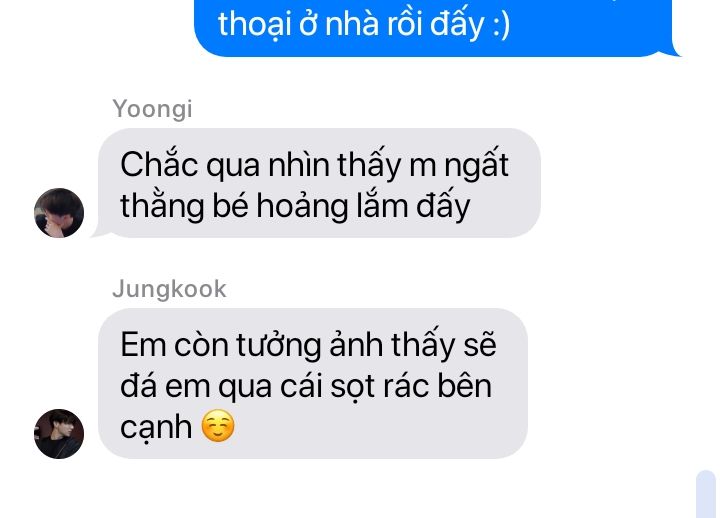Click the line "đá em qua cái sọt rác bên"
The height and width of the screenshot is (518, 720).
[306, 386]
